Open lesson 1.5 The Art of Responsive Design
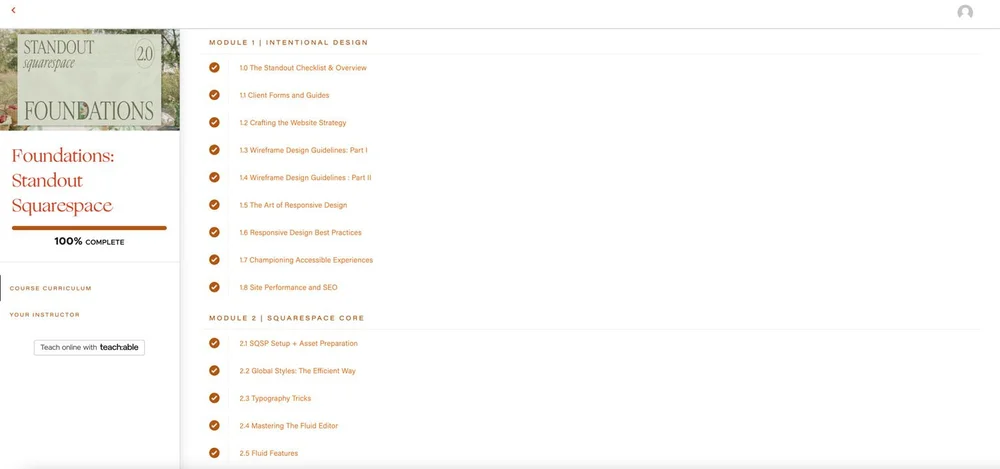1000x469 pixels. [x=293, y=205]
